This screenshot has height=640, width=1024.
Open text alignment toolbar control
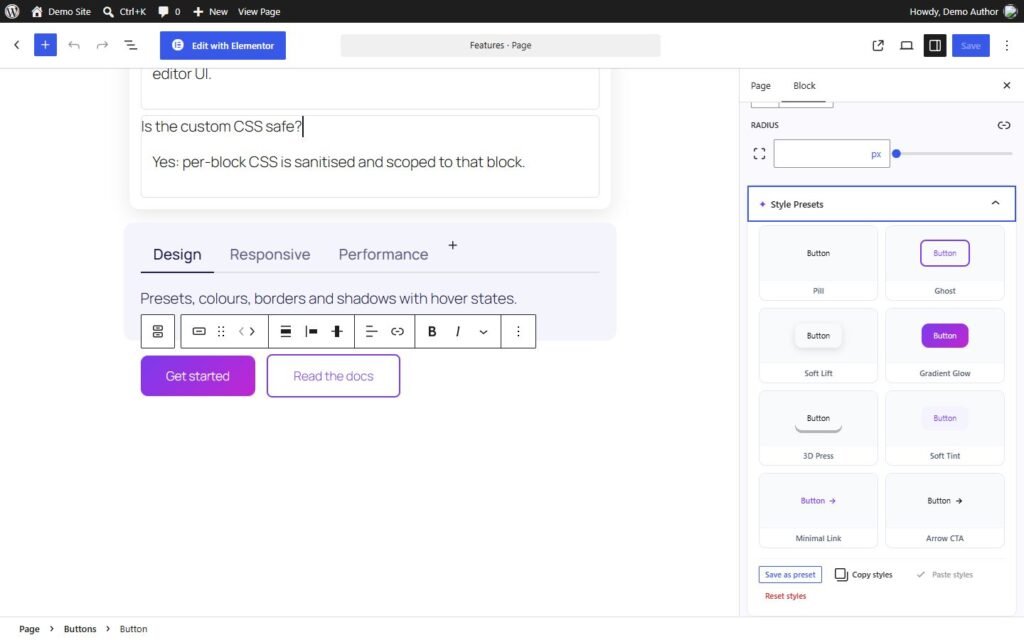372,331
